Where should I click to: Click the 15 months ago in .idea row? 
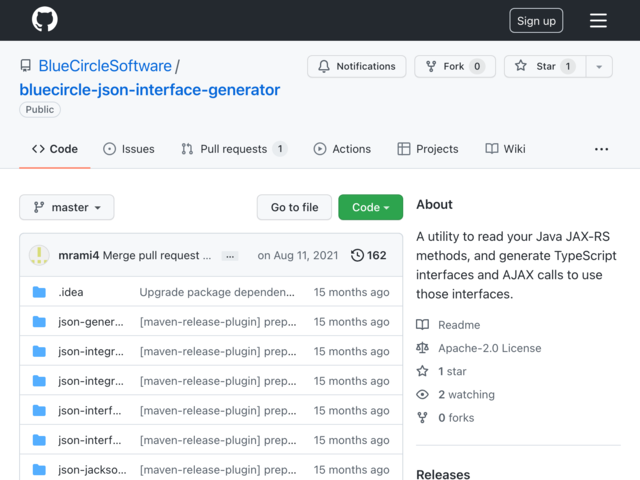(x=351, y=292)
